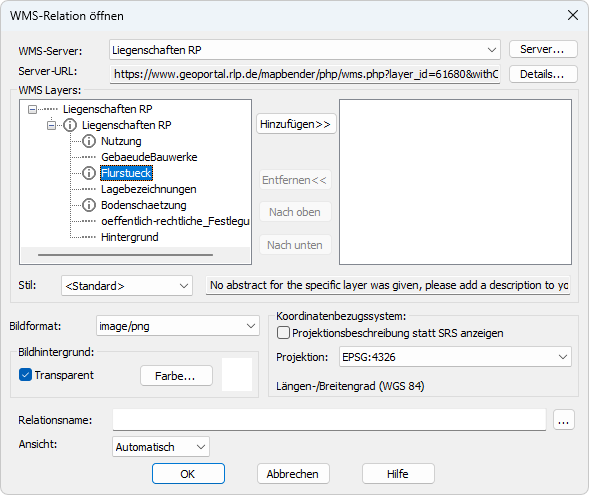The width and height of the screenshot is (589, 495).
Task: Click the empty selected-layers list box
Action: [455, 182]
